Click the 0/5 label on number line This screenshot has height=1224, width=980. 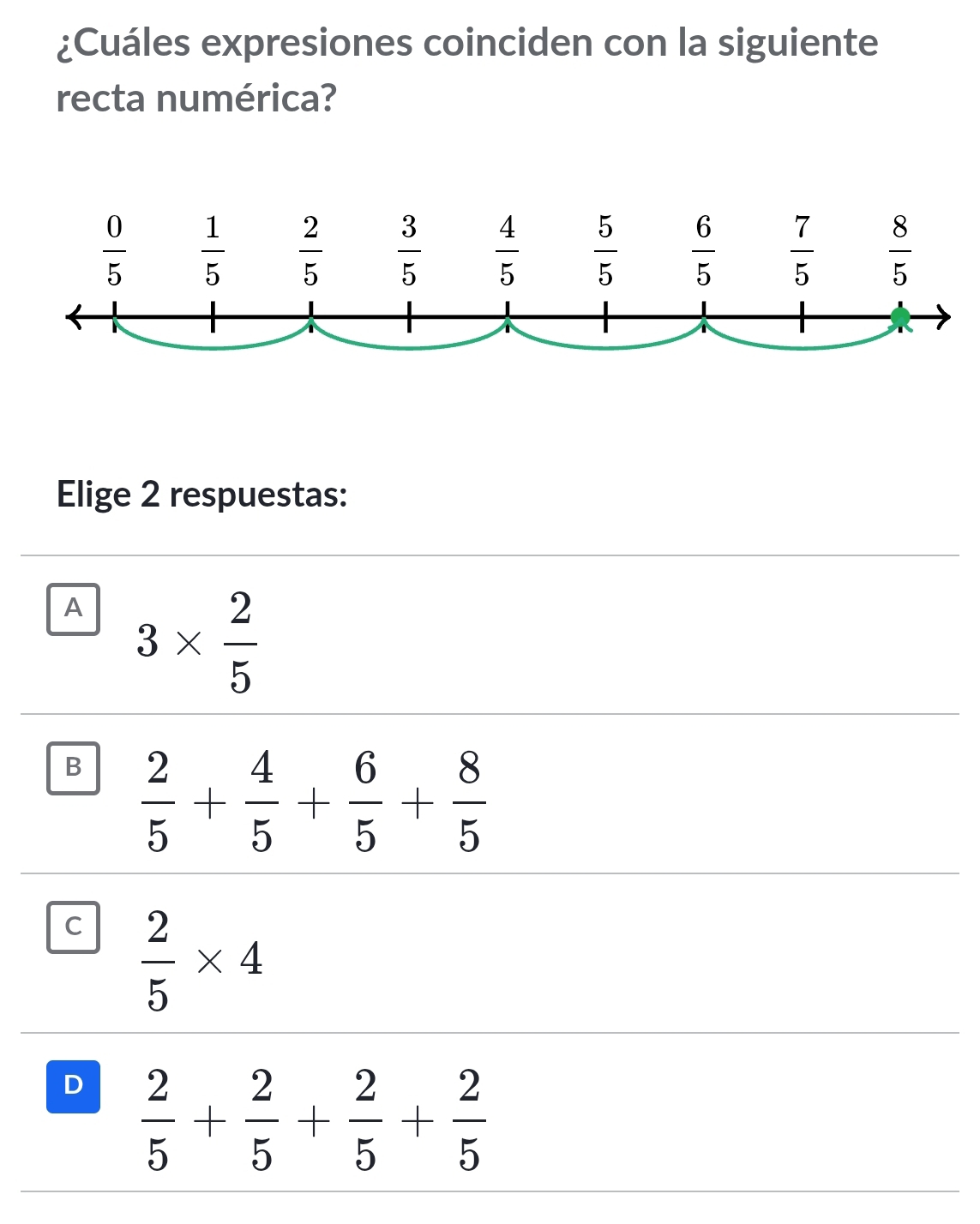pyautogui.click(x=114, y=250)
